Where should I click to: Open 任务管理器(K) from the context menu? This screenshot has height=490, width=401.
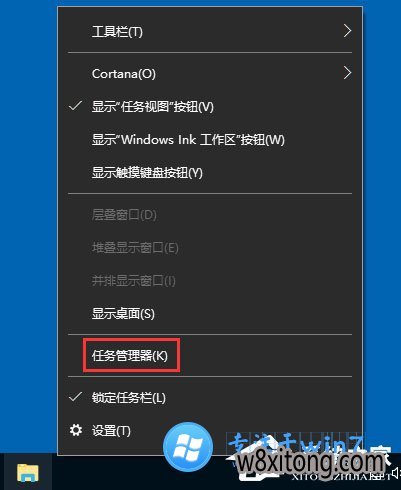click(210, 356)
